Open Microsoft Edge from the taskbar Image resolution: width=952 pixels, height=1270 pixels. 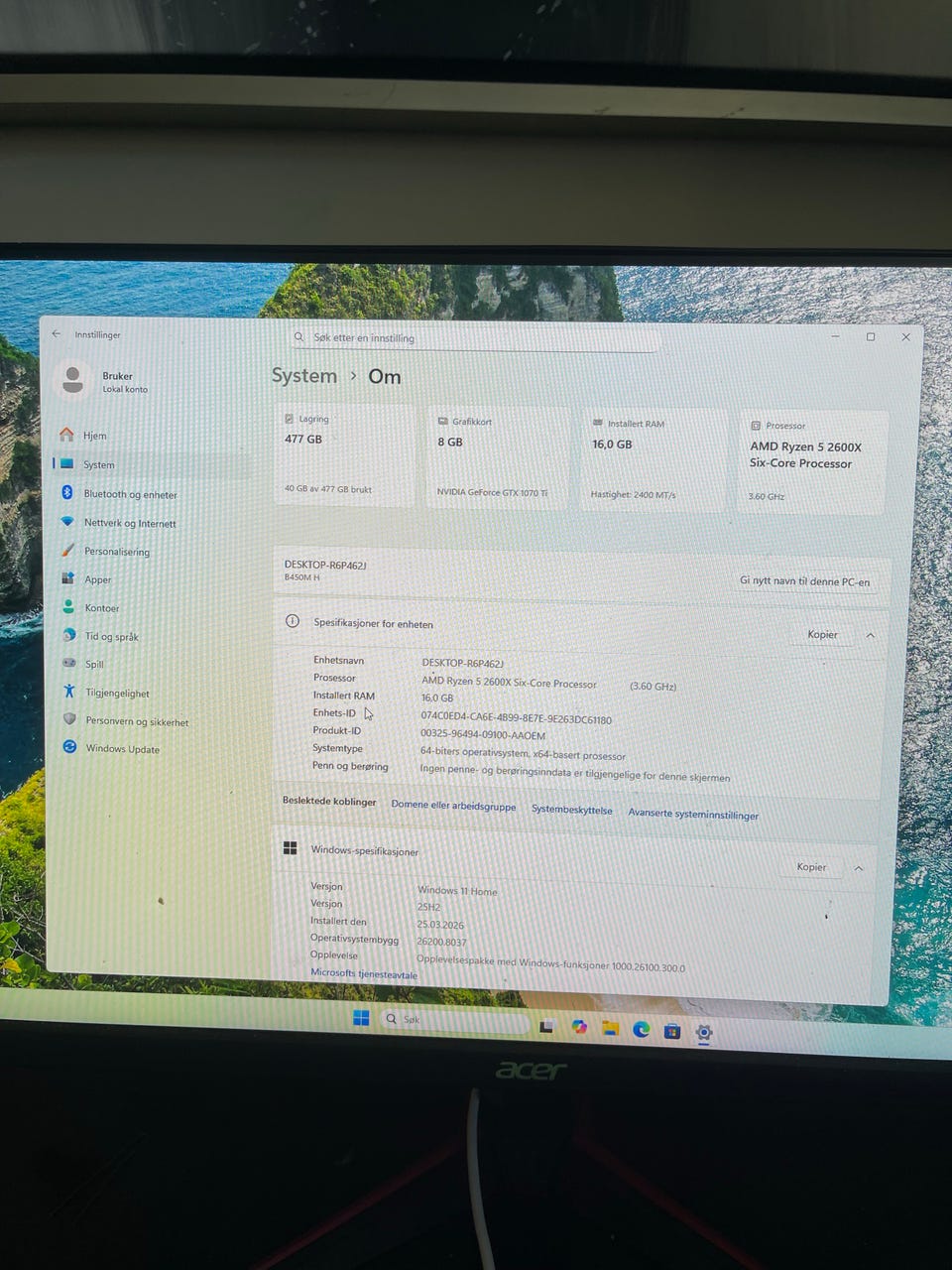(x=641, y=1029)
